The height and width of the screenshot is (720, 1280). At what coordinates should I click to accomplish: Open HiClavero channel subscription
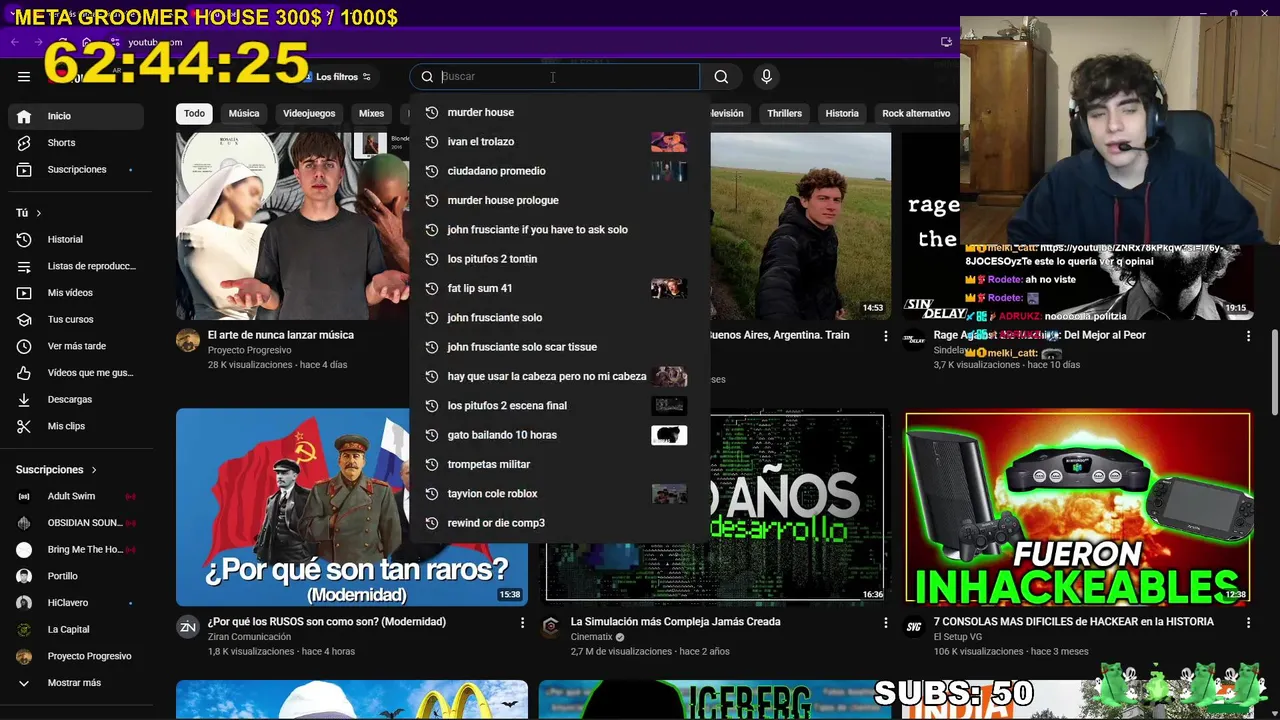pos(76,603)
